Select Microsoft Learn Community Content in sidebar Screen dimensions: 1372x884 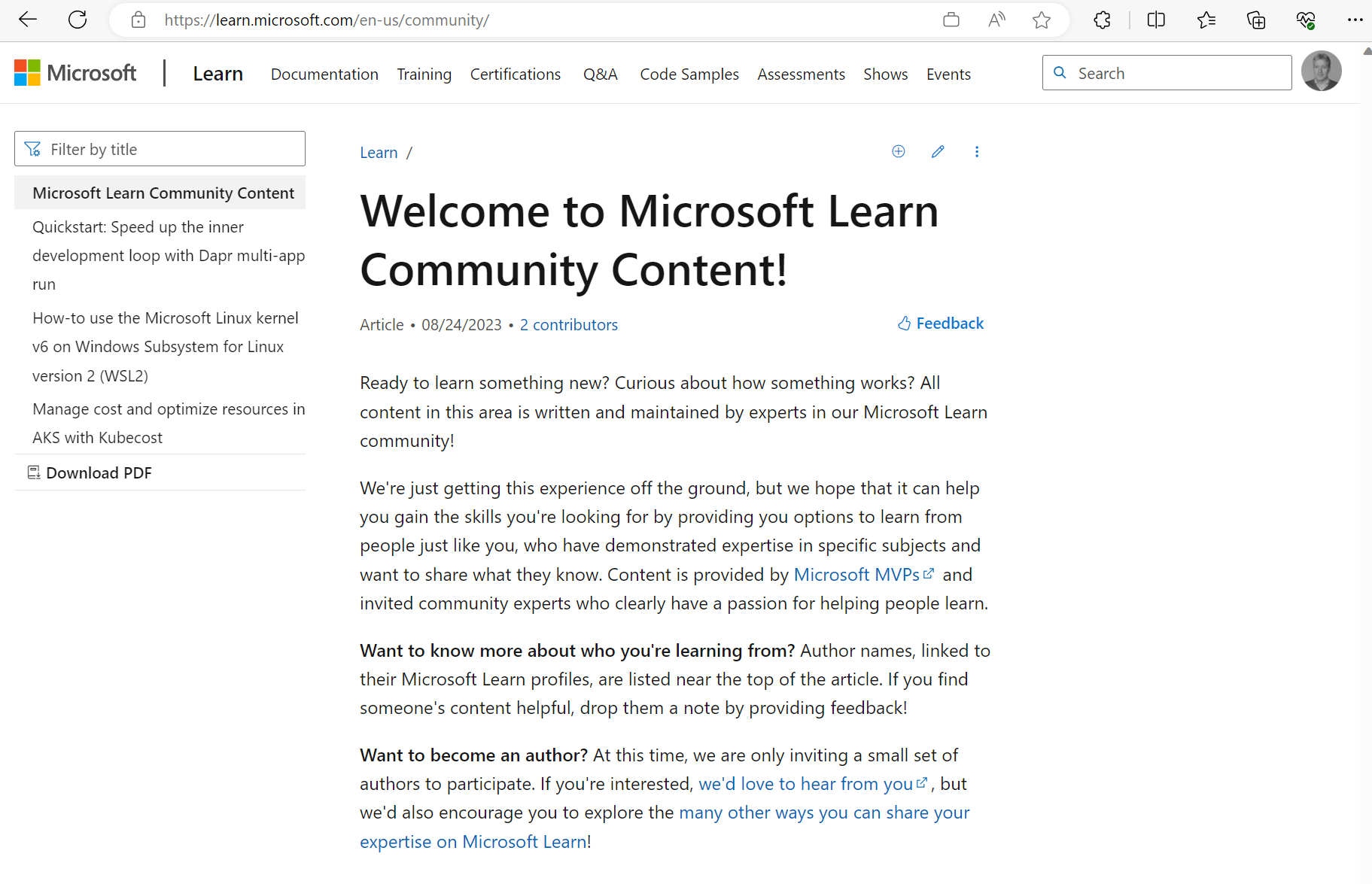[160, 193]
